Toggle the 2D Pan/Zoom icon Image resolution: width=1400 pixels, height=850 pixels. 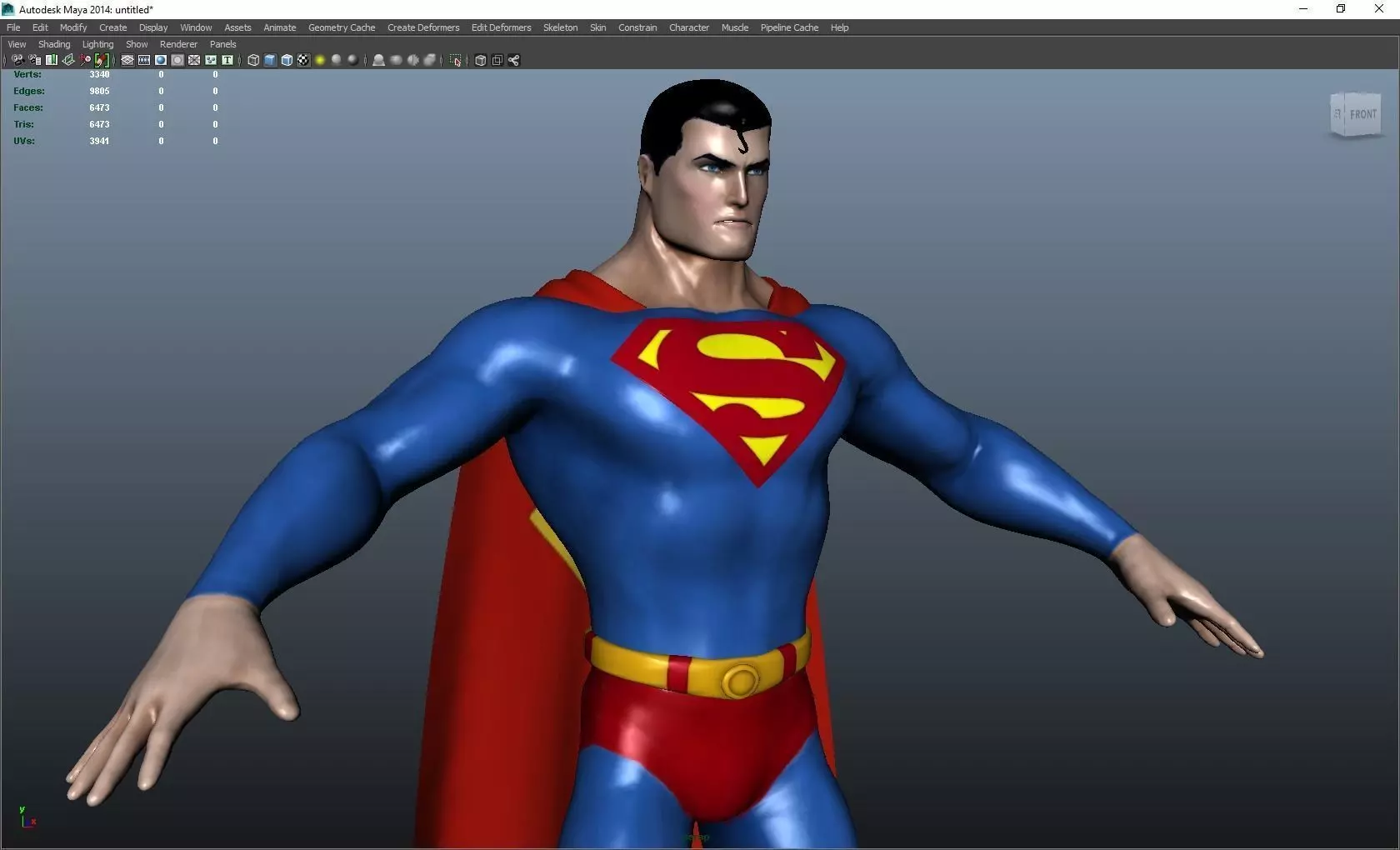pyautogui.click(x=85, y=60)
